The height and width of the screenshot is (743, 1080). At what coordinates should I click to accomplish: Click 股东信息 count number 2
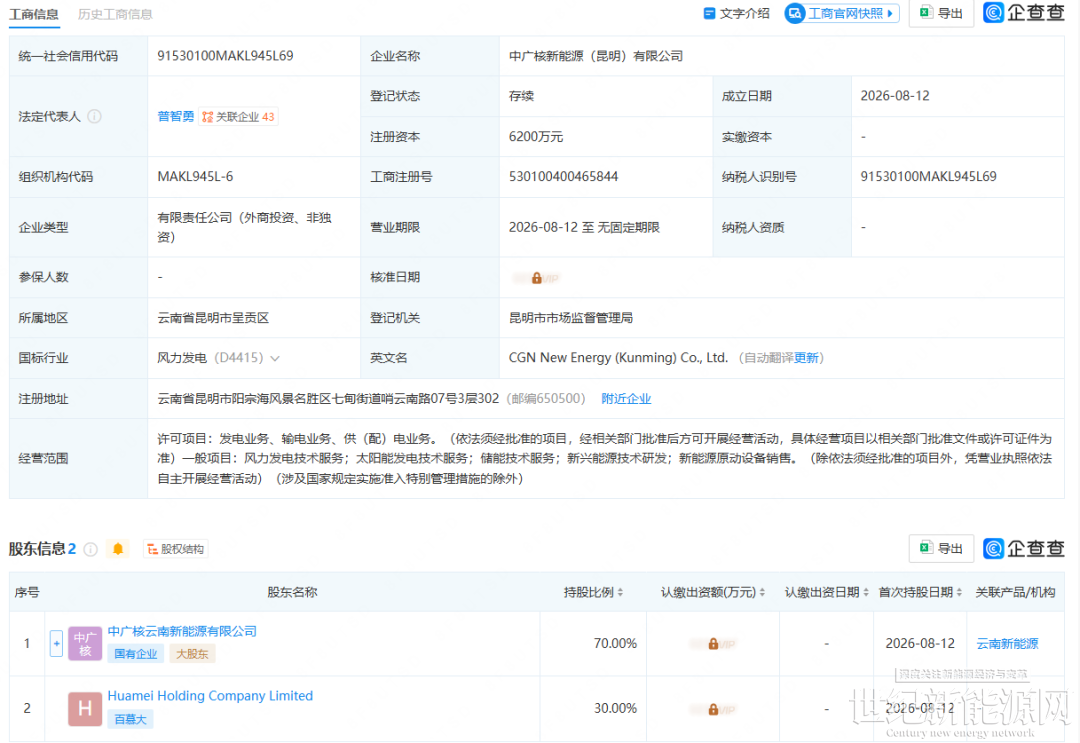72,549
